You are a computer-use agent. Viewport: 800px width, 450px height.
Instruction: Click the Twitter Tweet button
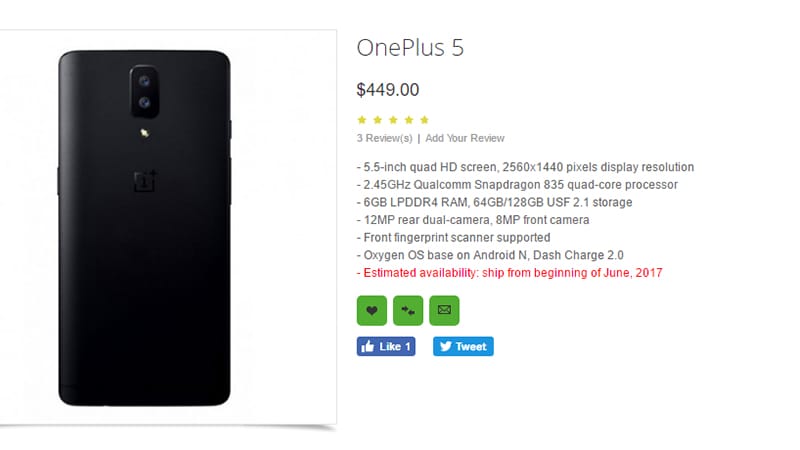click(463, 346)
